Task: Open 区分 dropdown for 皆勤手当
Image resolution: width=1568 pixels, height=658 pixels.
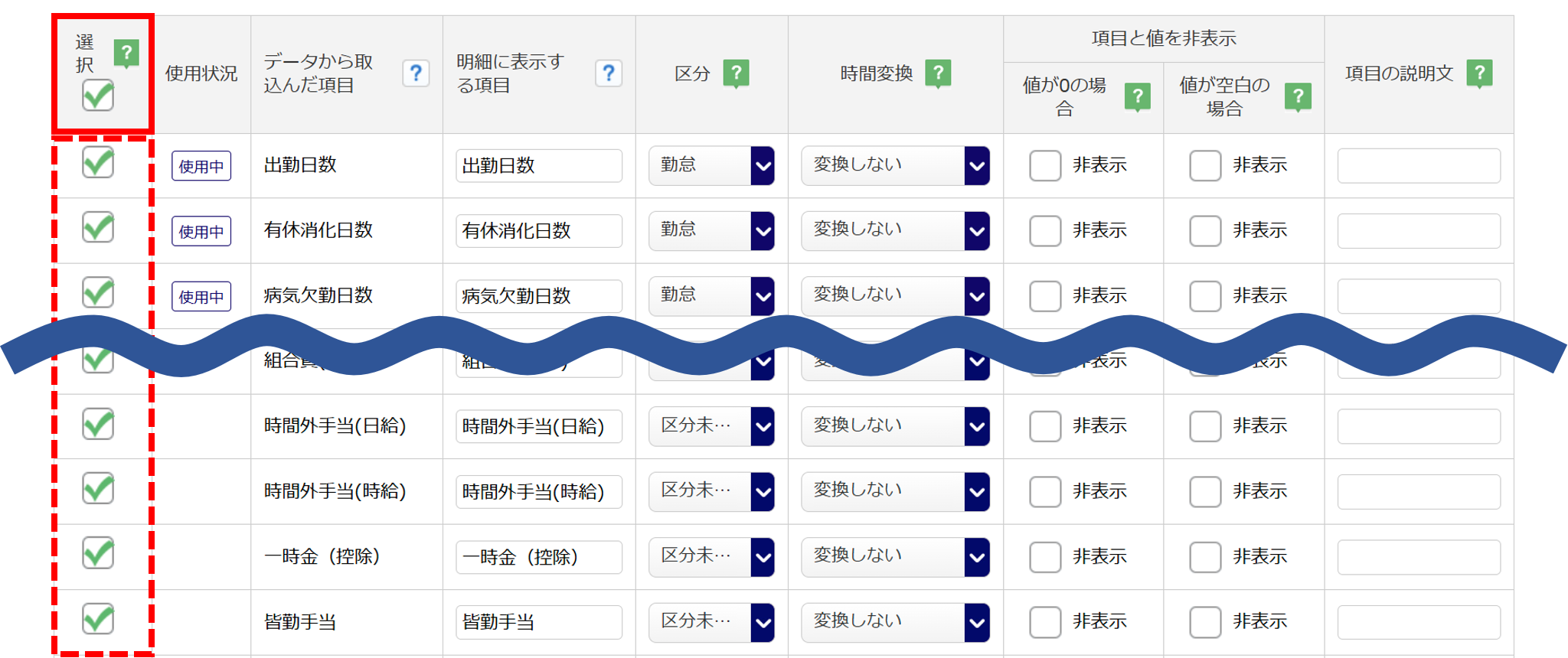Action: pyautogui.click(x=712, y=622)
